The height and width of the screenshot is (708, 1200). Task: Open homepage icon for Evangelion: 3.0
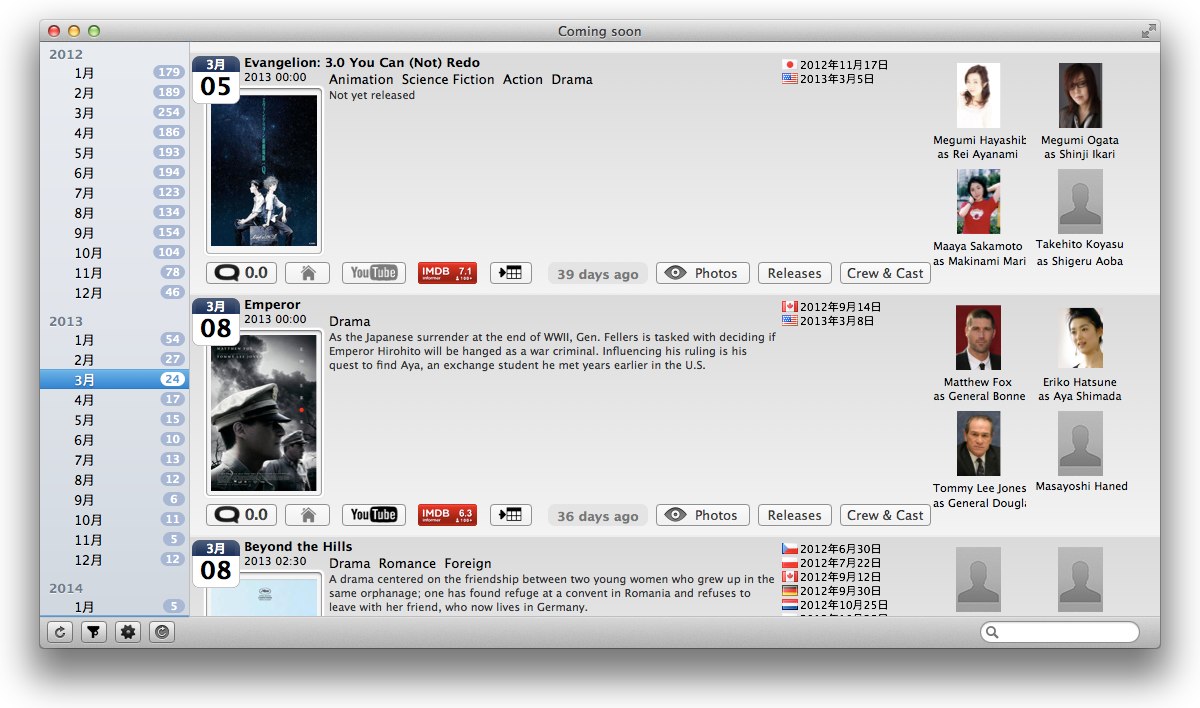tap(308, 273)
